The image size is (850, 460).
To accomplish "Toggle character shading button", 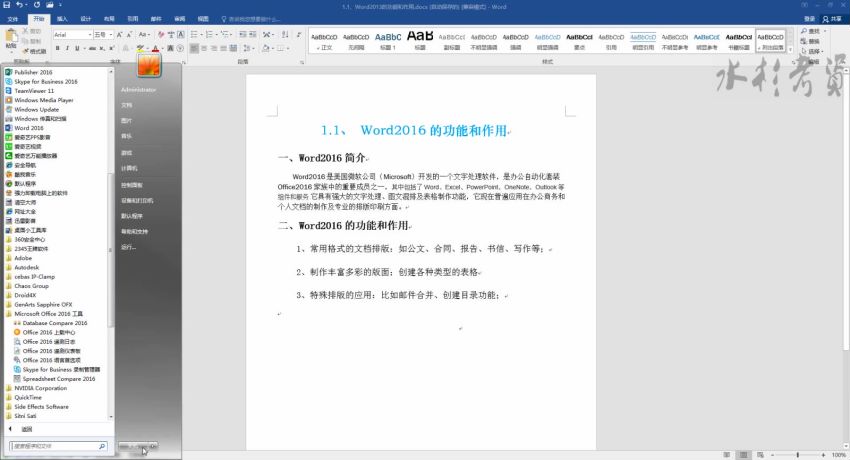I will coord(170,48).
